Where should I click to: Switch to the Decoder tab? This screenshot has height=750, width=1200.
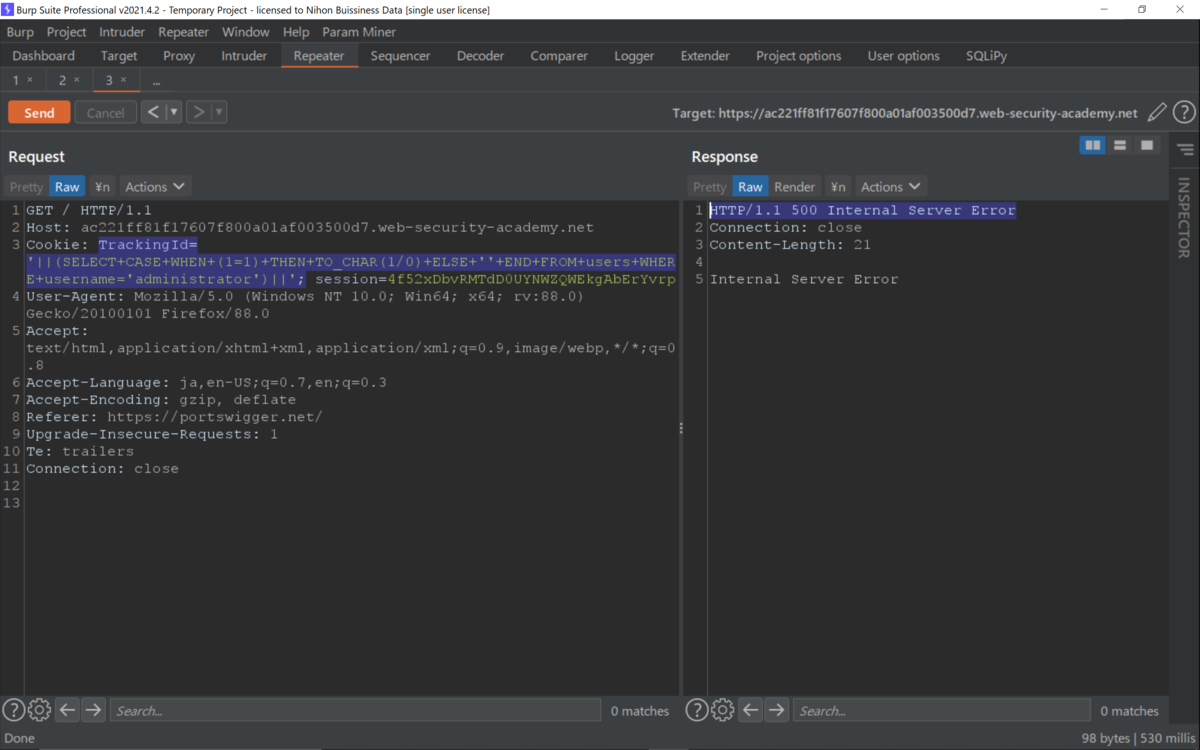click(x=481, y=56)
